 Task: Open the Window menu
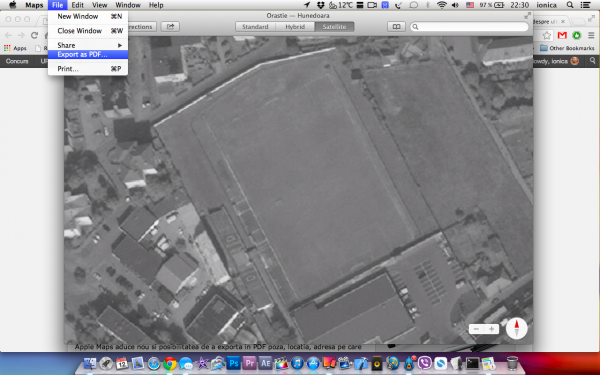[128, 5]
